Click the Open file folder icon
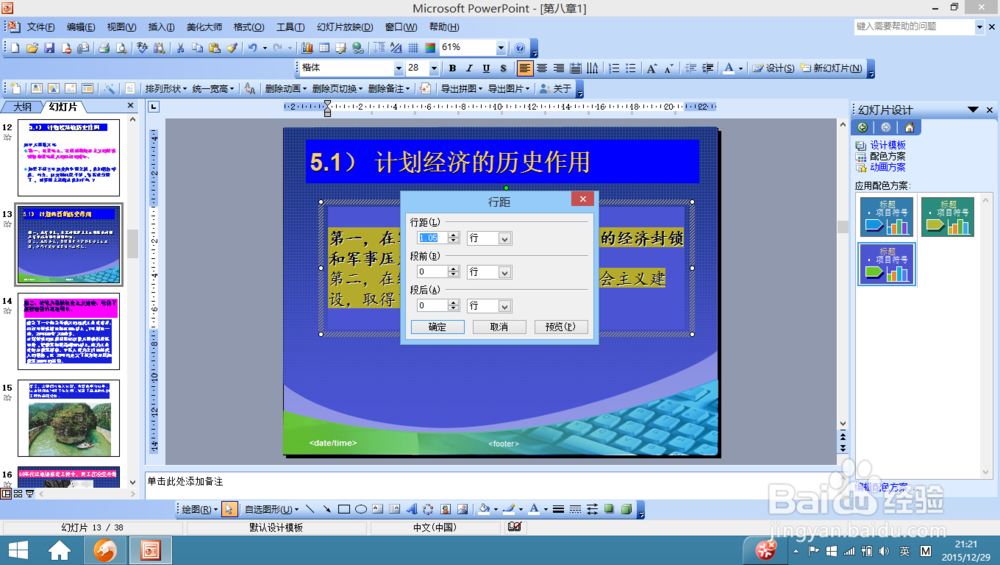Image resolution: width=1000 pixels, height=565 pixels. pos(32,48)
